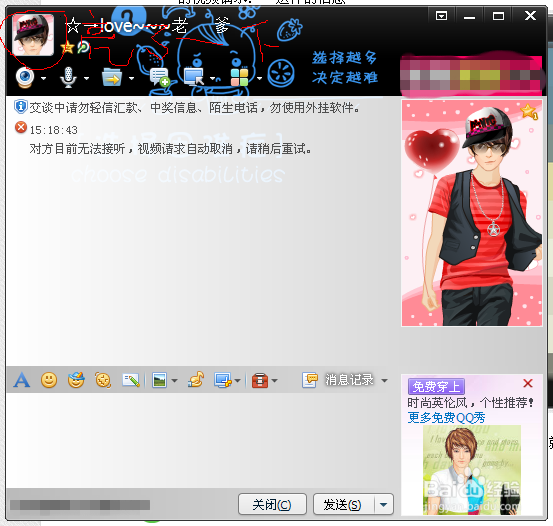Click the red error icon beside 15:18:43
The image size is (553, 526).
click(21, 127)
